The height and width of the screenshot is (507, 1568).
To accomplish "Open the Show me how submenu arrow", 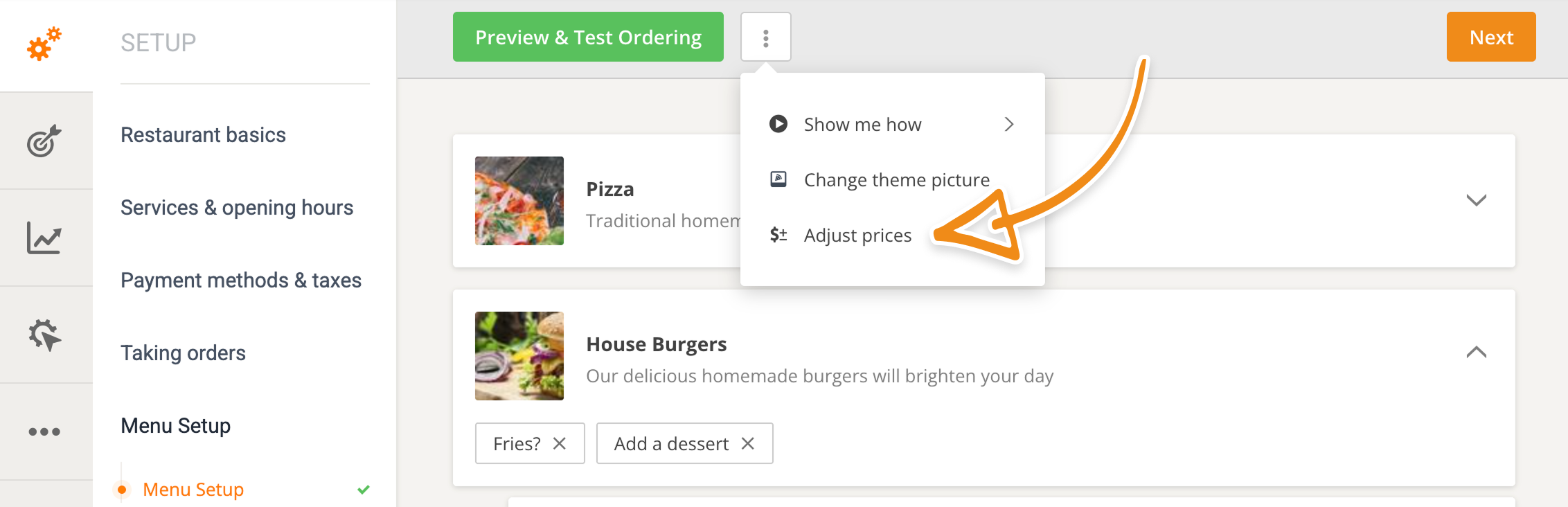I will click(1010, 124).
